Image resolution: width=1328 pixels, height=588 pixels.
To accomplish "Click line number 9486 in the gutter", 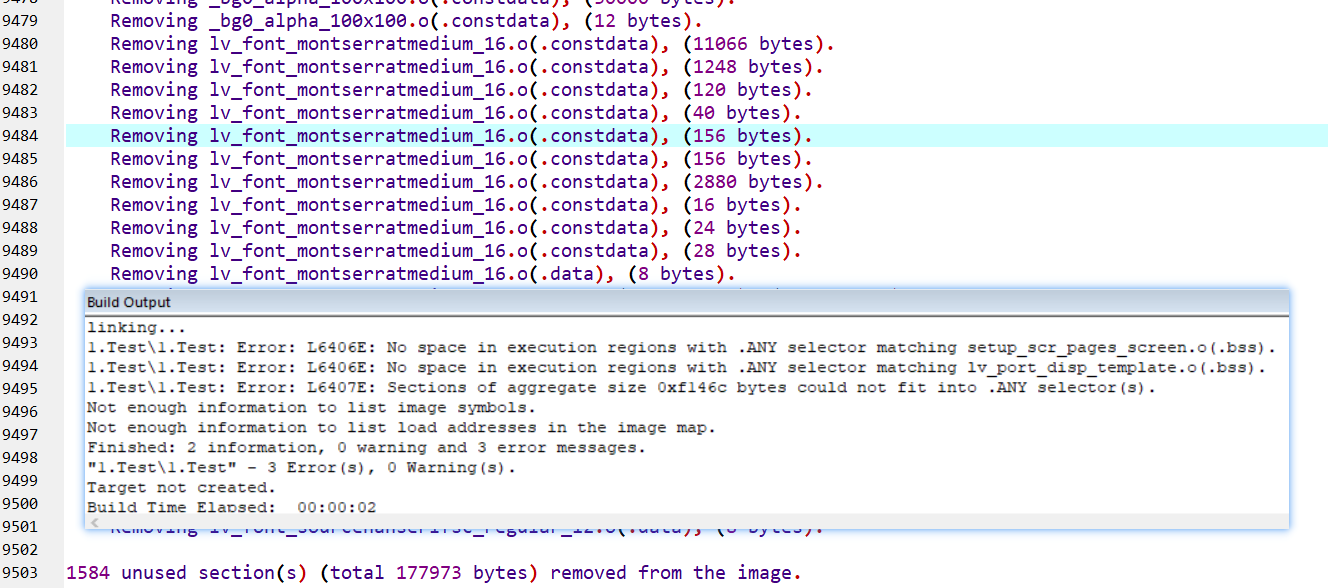I will pyautogui.click(x=20, y=181).
